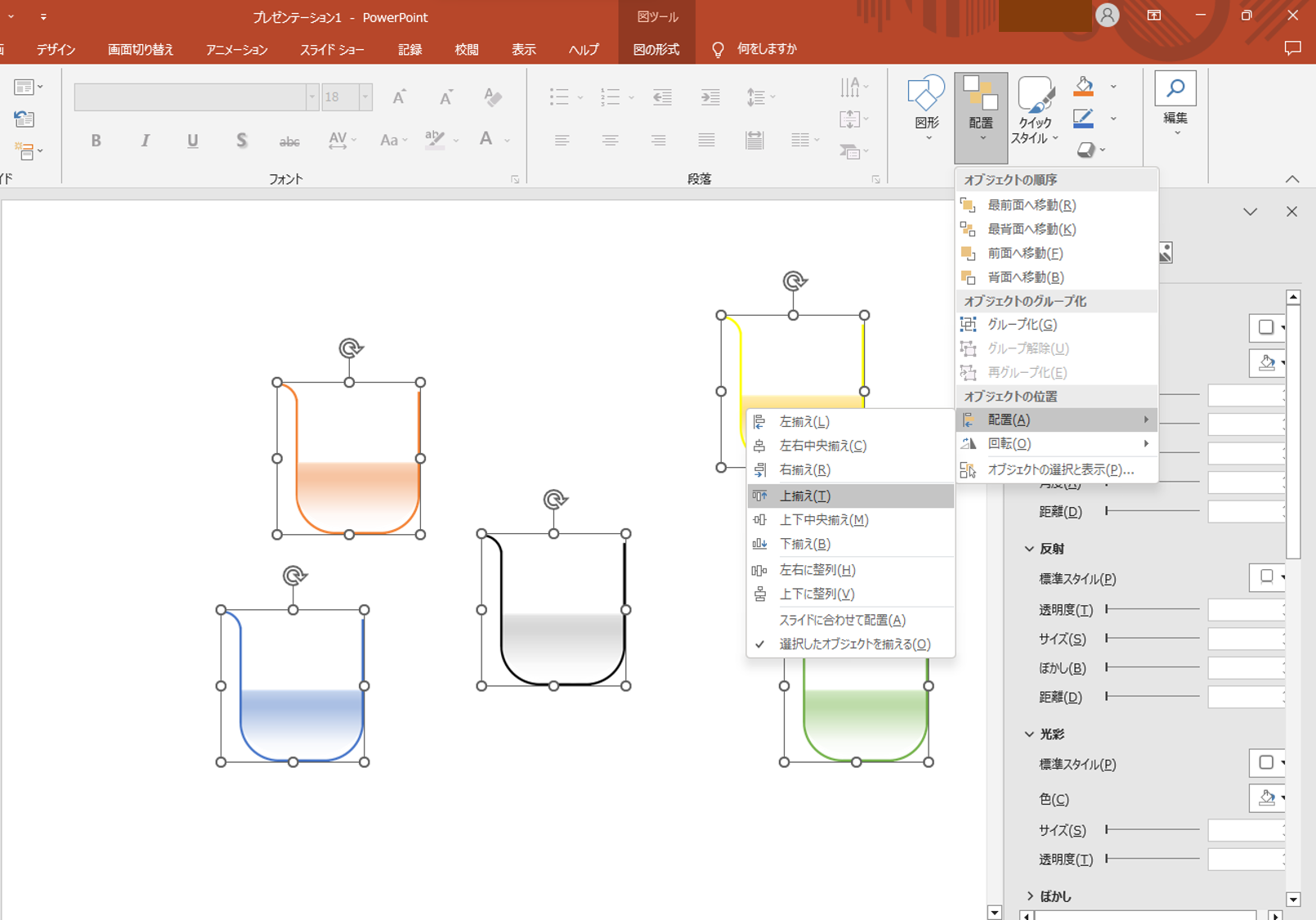Open the 編集 search button

click(x=1175, y=104)
